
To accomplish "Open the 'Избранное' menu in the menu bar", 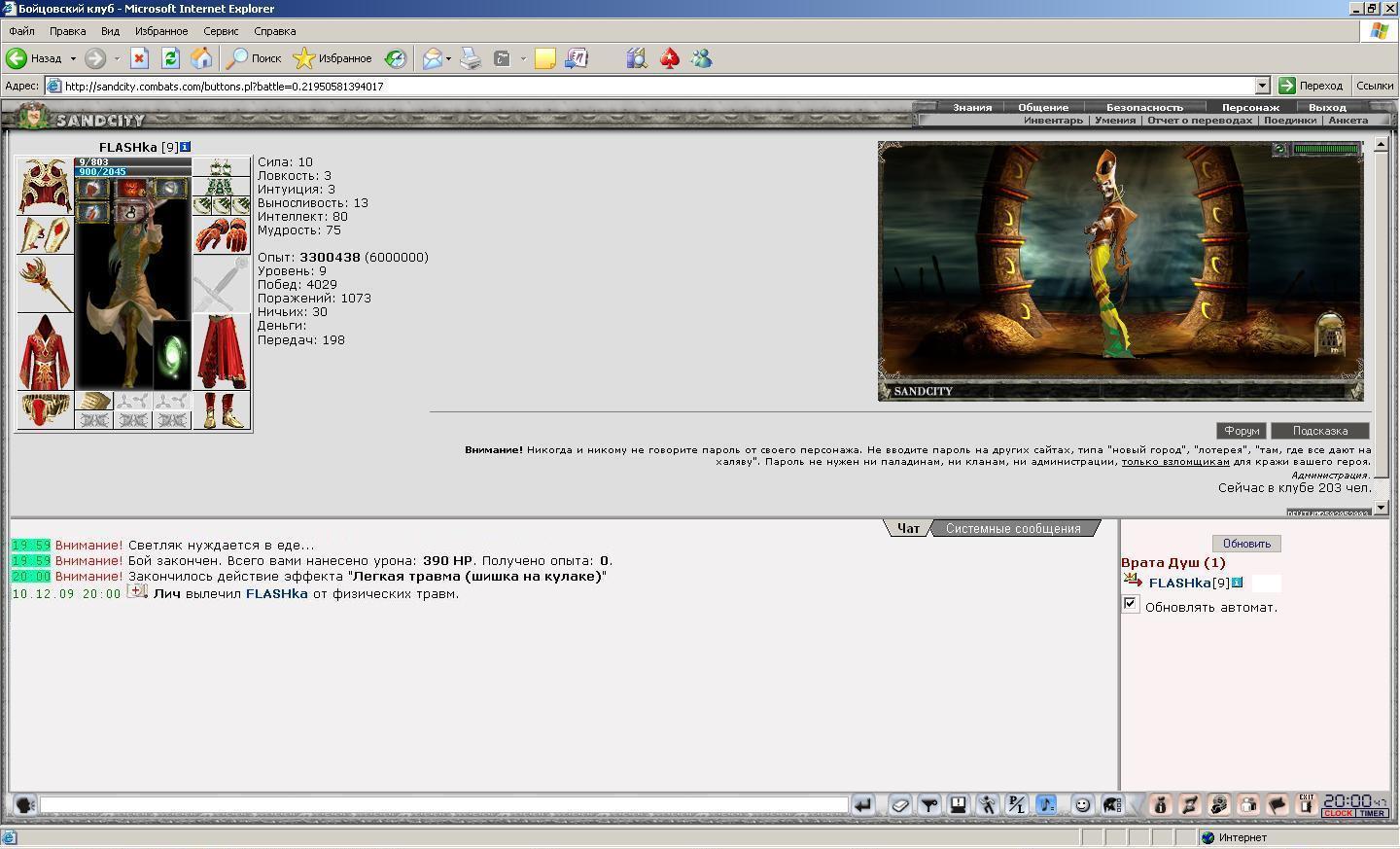I will (x=161, y=31).
